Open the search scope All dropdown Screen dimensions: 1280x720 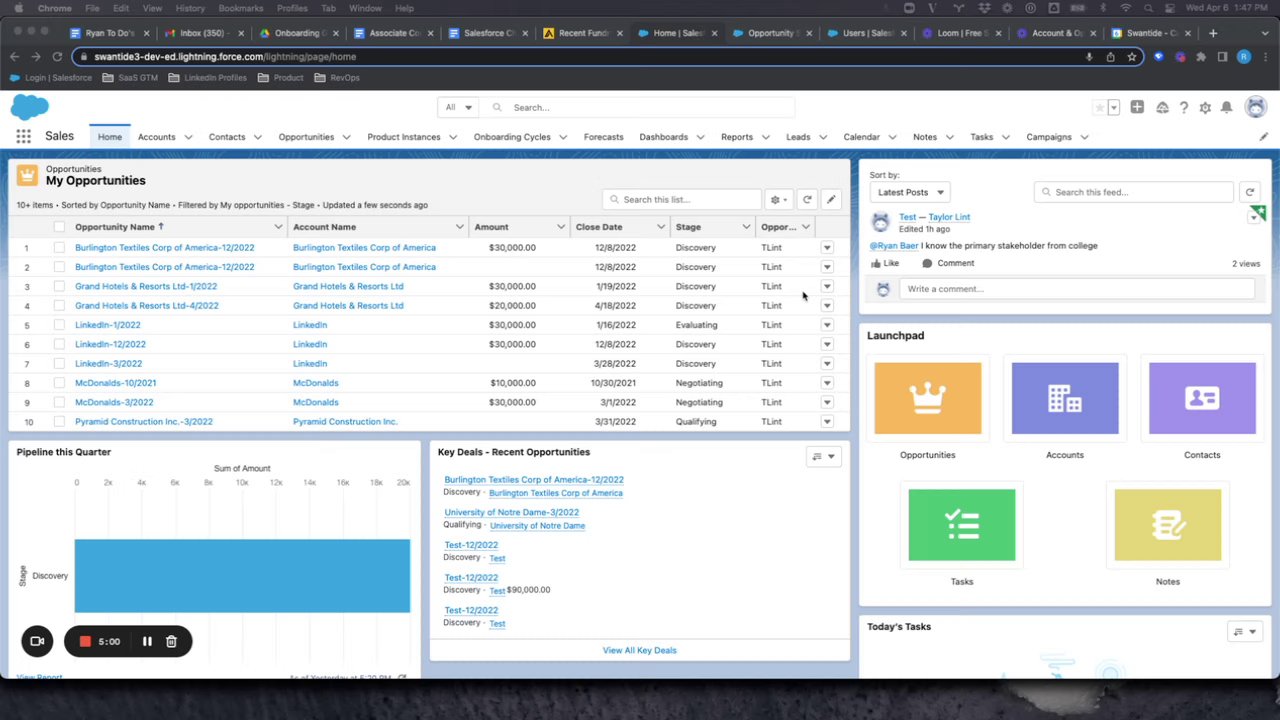[x=457, y=108]
